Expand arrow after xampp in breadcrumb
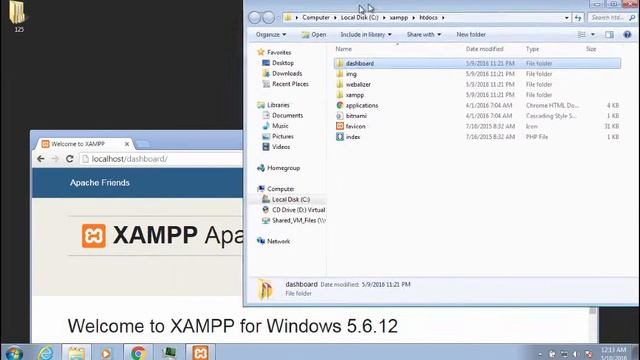 (x=414, y=18)
